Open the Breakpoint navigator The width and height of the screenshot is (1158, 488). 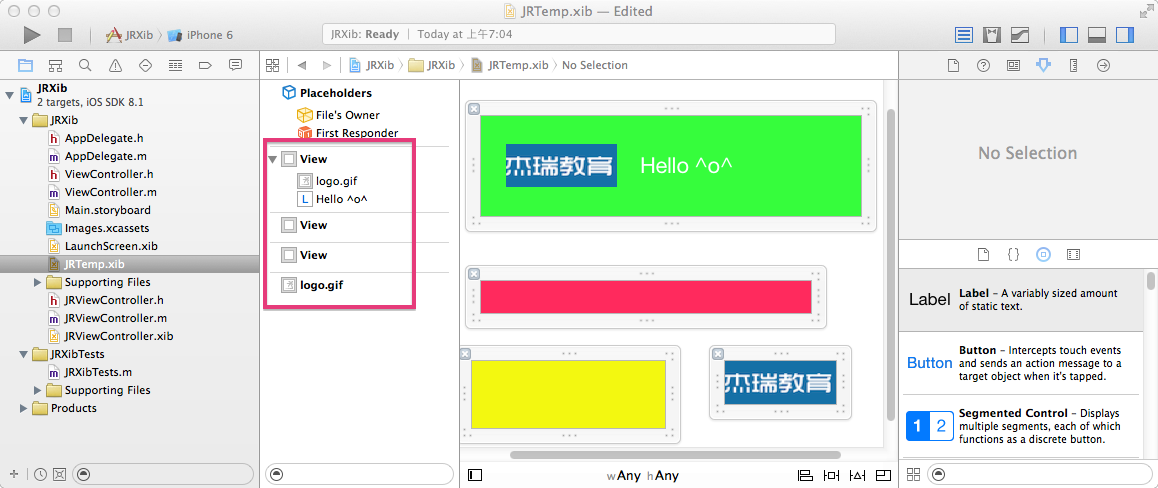point(205,65)
